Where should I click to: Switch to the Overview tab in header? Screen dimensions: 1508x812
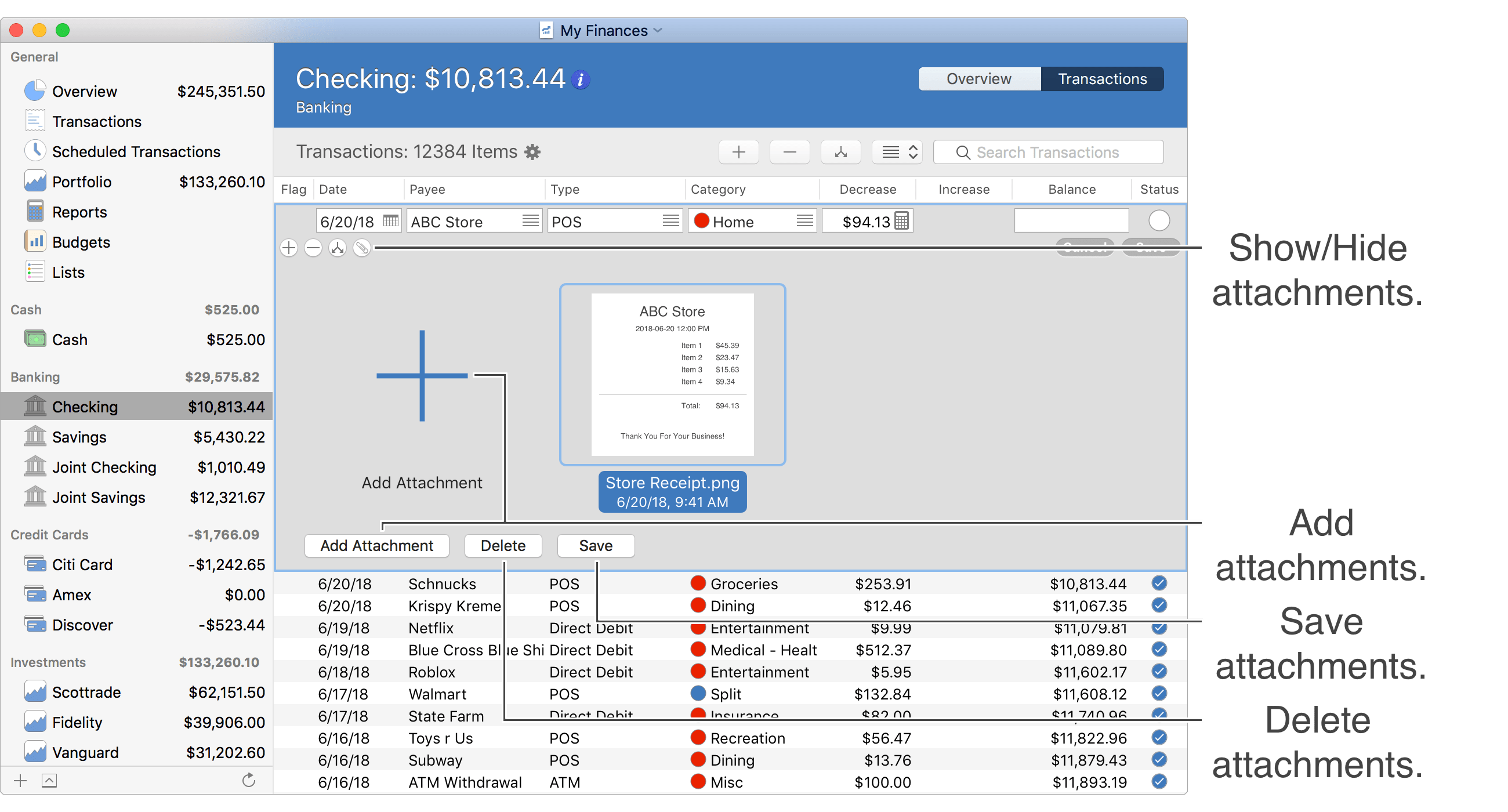point(979,79)
